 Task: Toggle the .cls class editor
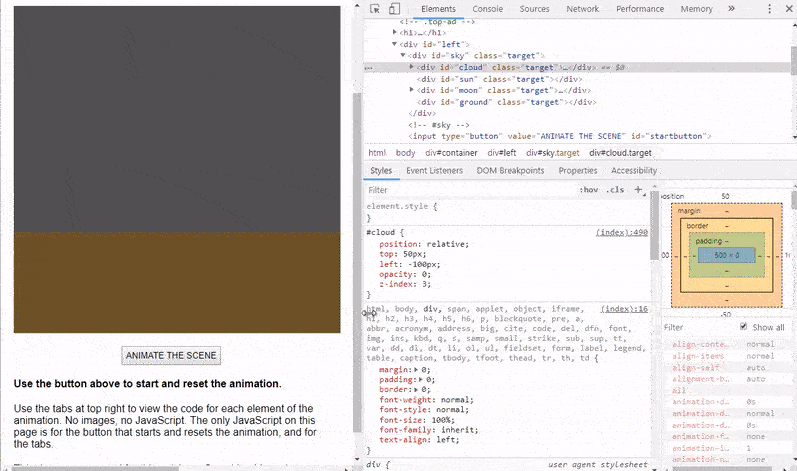click(x=615, y=189)
